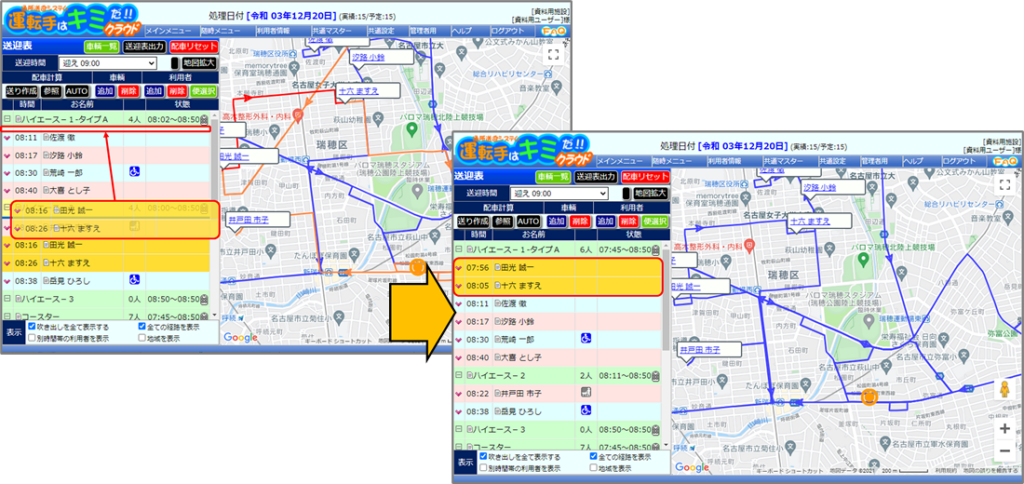The height and width of the screenshot is (484, 1024).
Task: Click bus icon on ハイエース-1 row, back window
Action: (x=204, y=120)
